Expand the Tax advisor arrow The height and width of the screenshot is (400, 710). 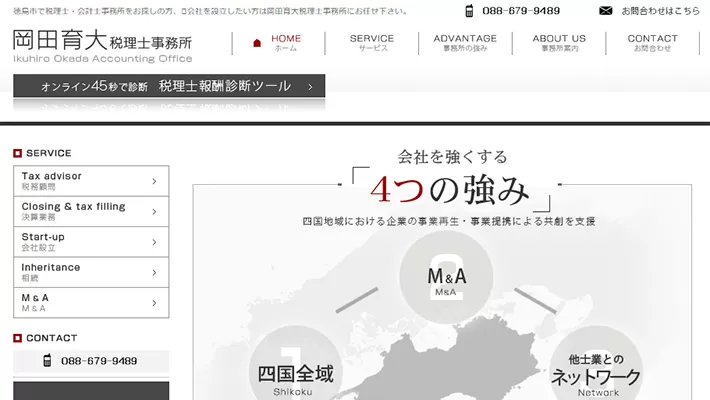coord(154,181)
